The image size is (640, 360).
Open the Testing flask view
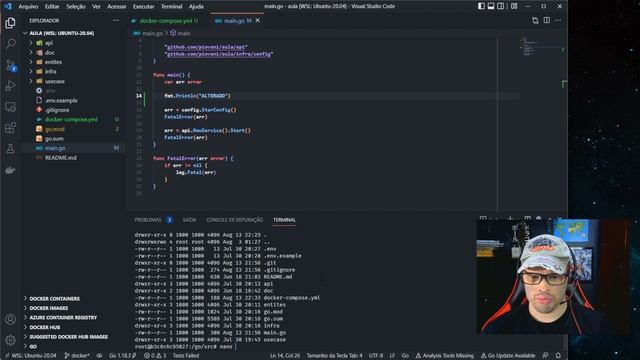[10, 149]
